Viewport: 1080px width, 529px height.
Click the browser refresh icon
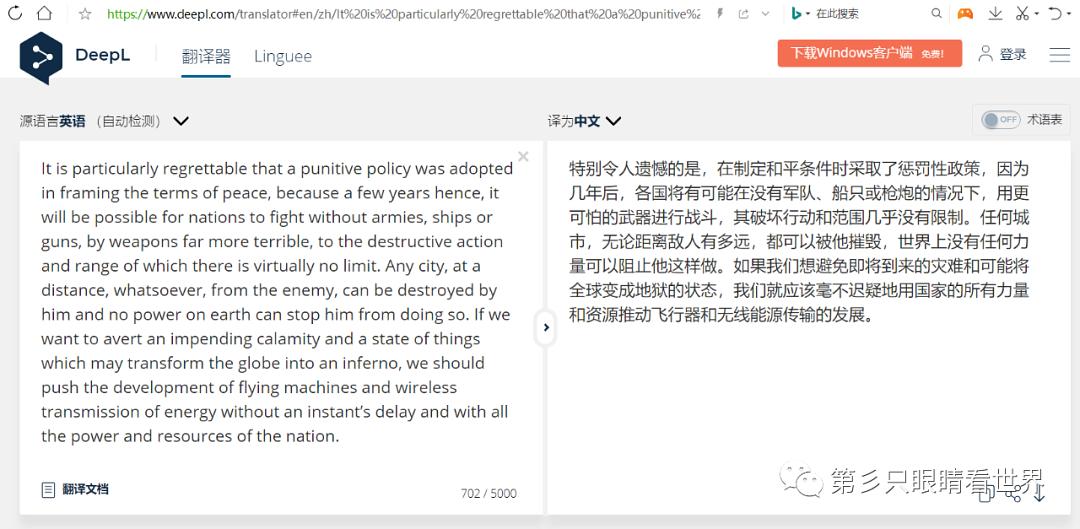(x=15, y=14)
